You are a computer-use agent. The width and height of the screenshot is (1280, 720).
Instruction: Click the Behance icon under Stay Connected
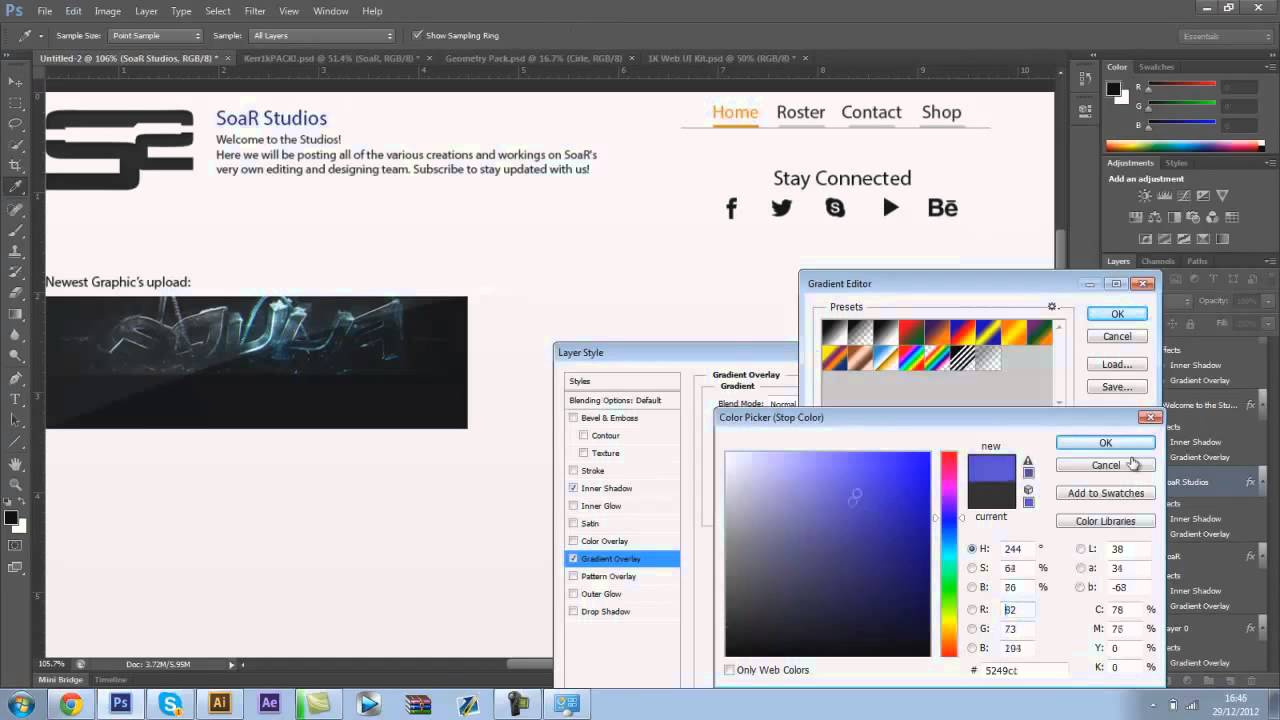point(943,208)
